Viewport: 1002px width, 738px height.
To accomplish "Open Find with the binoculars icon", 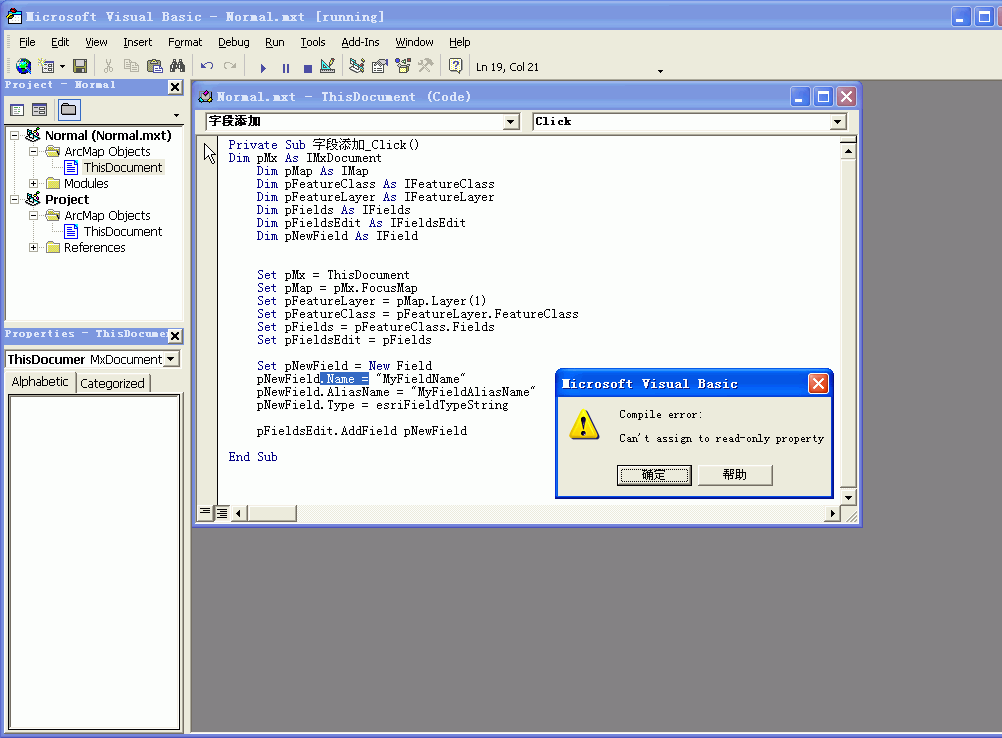I will (x=177, y=66).
